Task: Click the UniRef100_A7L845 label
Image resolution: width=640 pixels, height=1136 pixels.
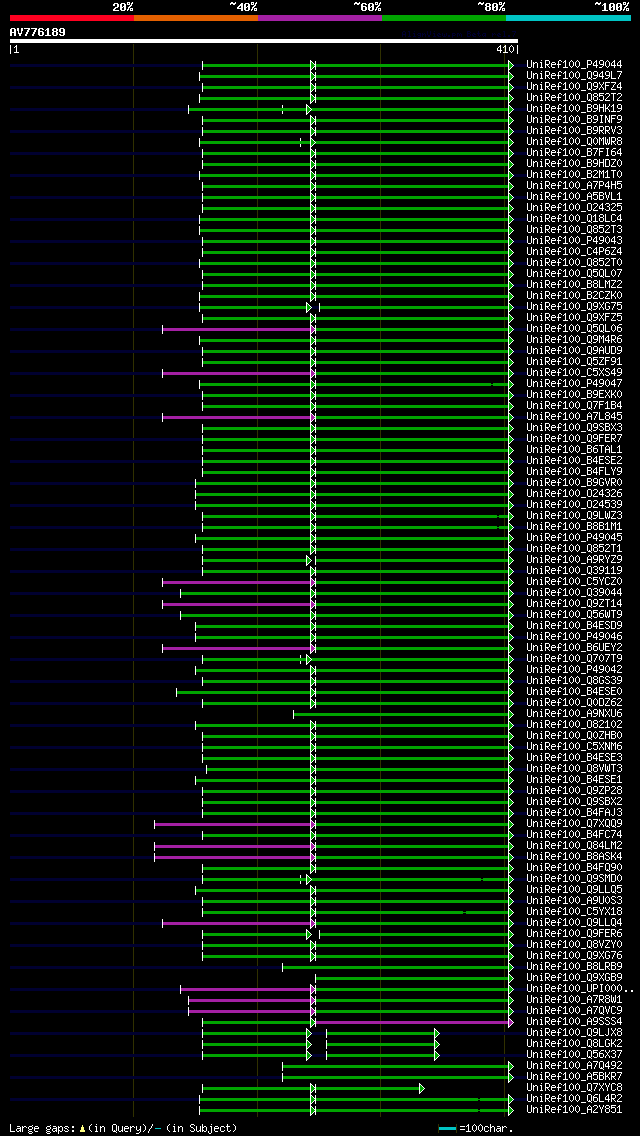Action: tap(574, 417)
